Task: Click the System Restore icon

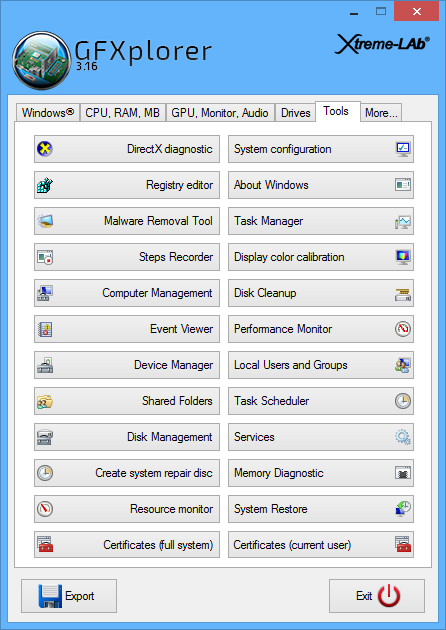Action: click(403, 509)
